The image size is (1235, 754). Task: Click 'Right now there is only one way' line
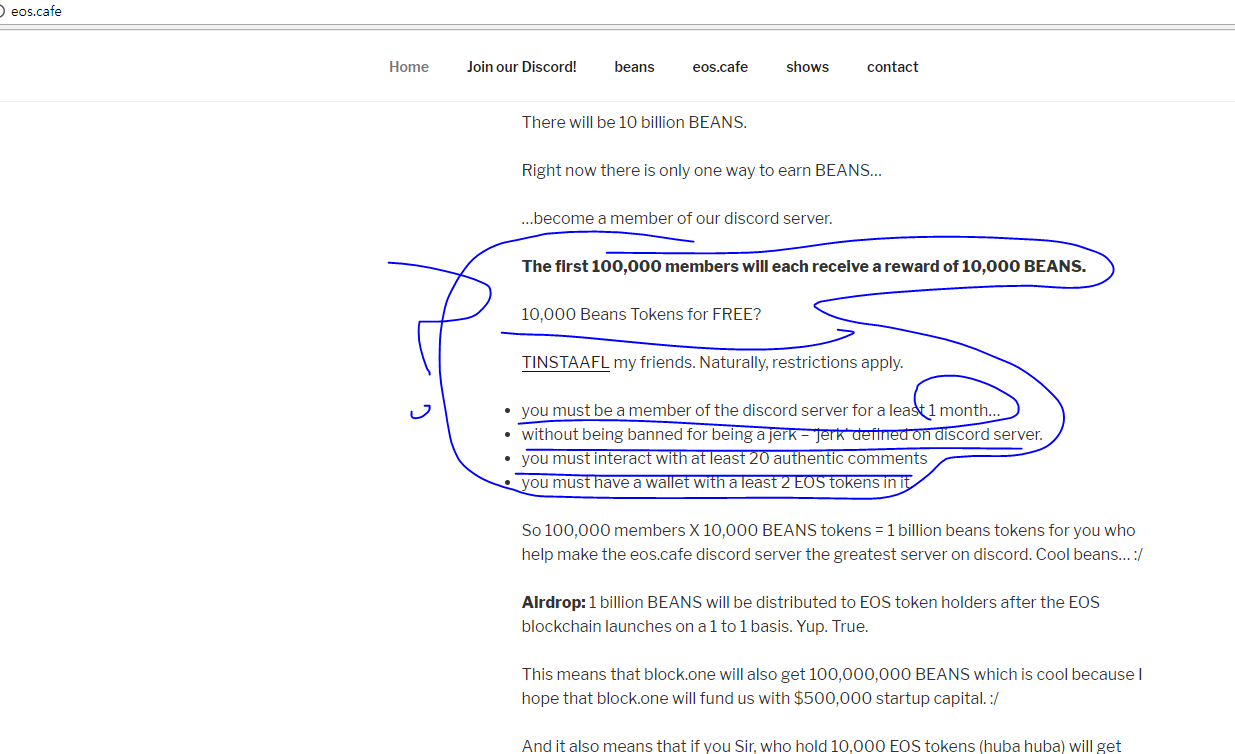701,170
